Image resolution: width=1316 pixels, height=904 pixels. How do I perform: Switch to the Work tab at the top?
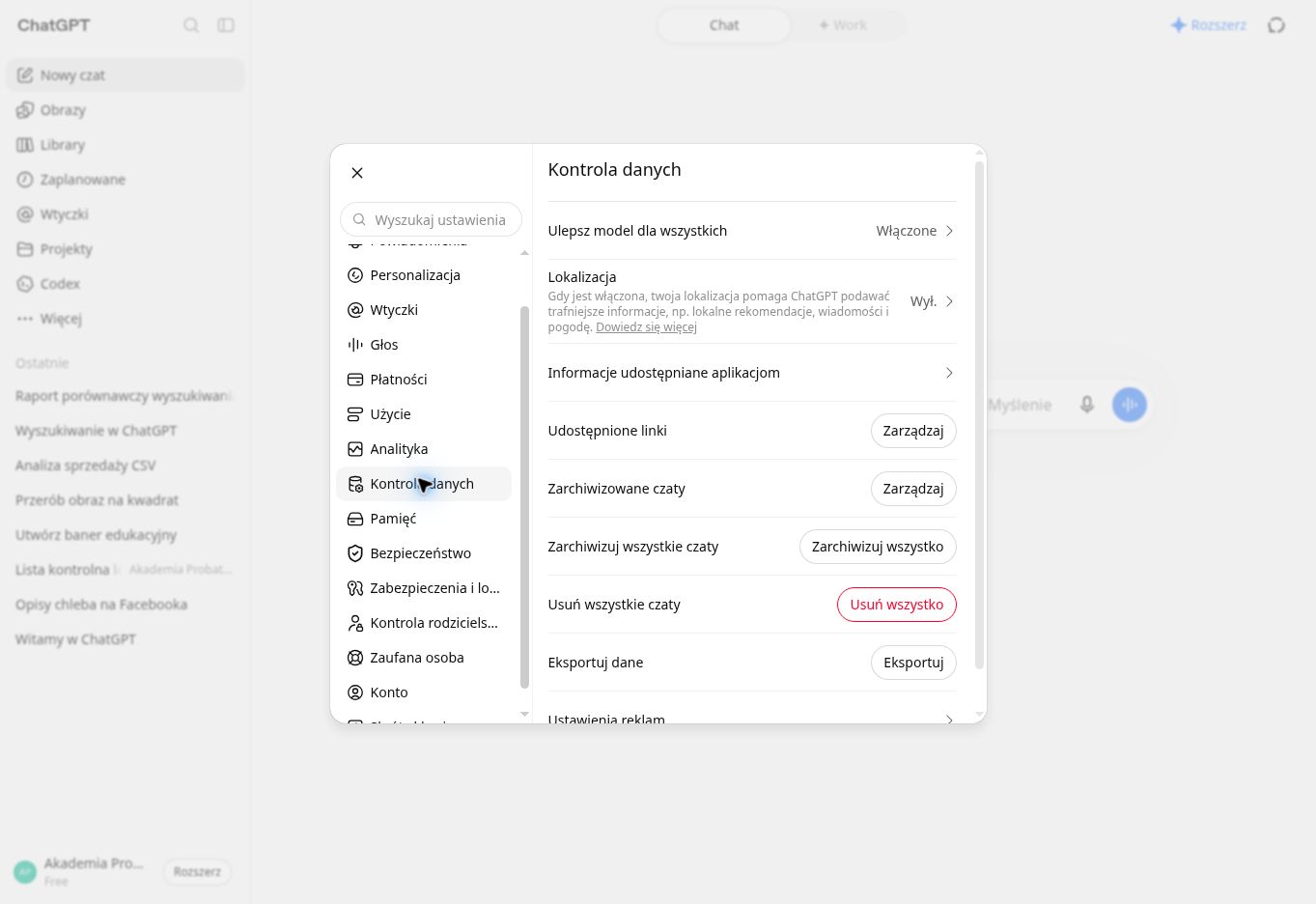click(843, 25)
